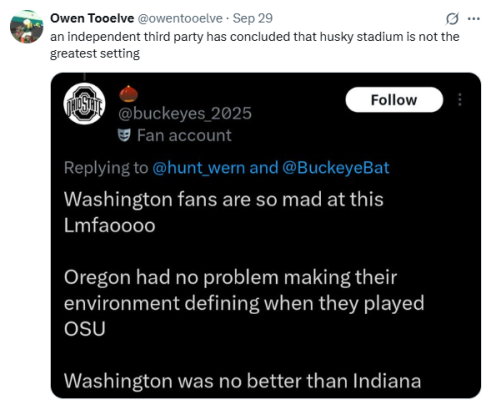Open the Sep 29 timestamp link
The image size is (491, 400).
tap(253, 18)
